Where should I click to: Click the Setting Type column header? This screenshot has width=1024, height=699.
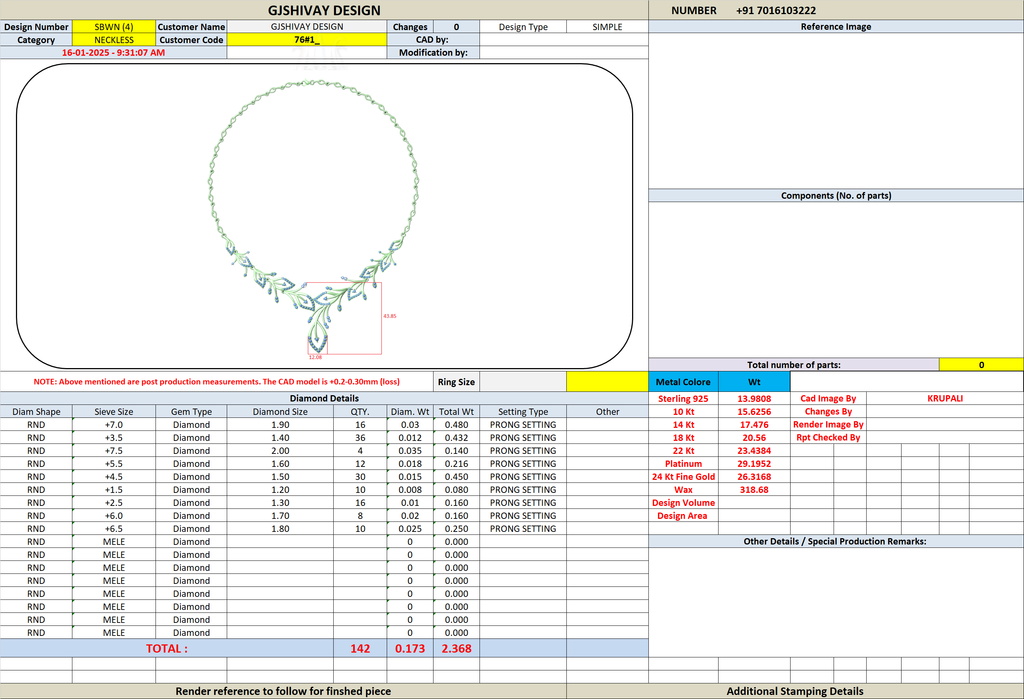(523, 412)
